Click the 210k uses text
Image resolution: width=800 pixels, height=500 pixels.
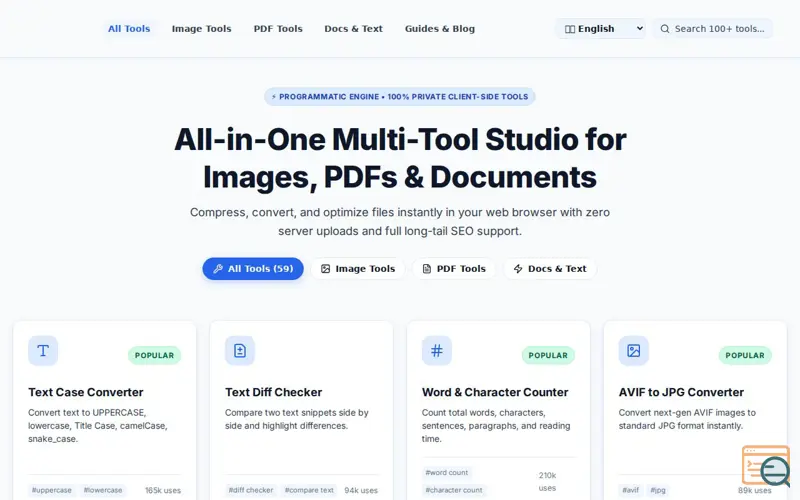pyautogui.click(x=547, y=482)
